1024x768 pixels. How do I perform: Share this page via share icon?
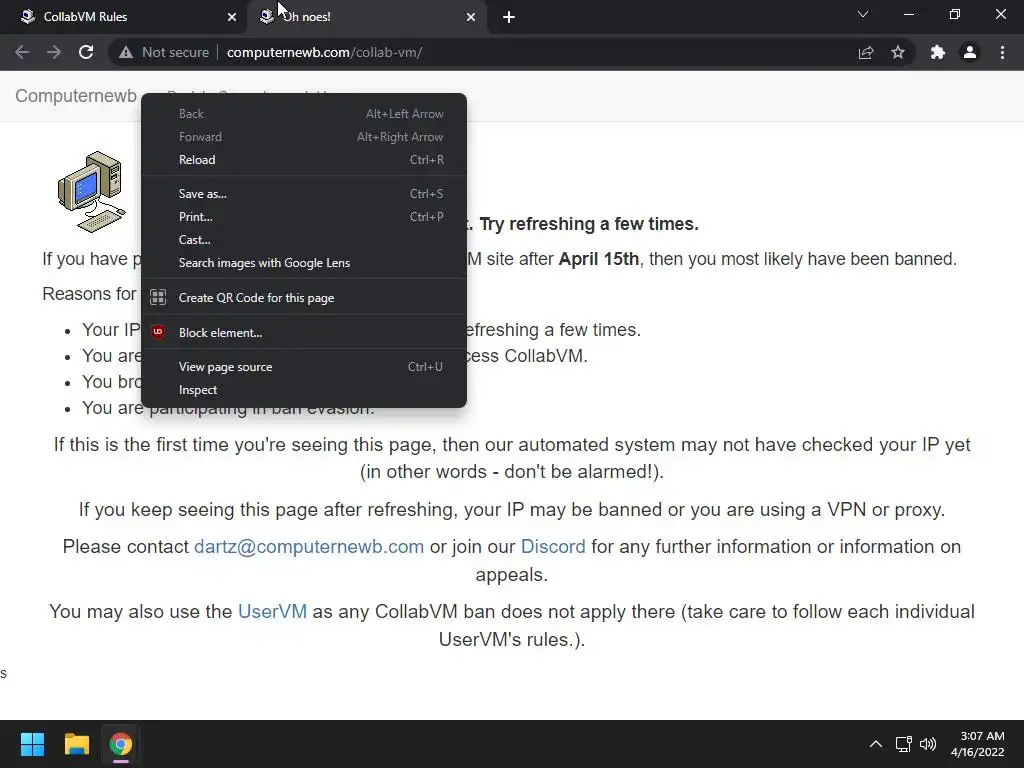(x=866, y=52)
